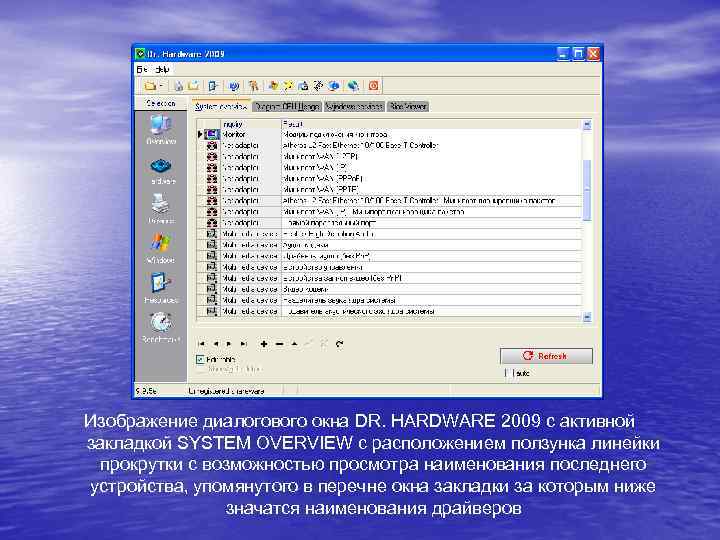Click the yellow star toolbar icon

tap(288, 86)
